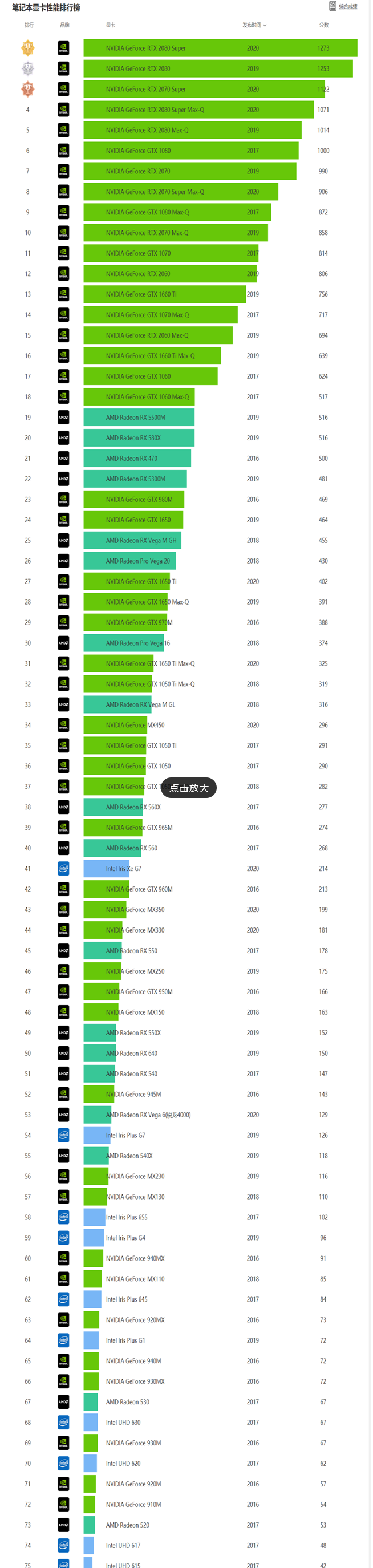Open the Intel UHD 630 entry
Viewport: 373px width, 1568px height.
tap(123, 1423)
